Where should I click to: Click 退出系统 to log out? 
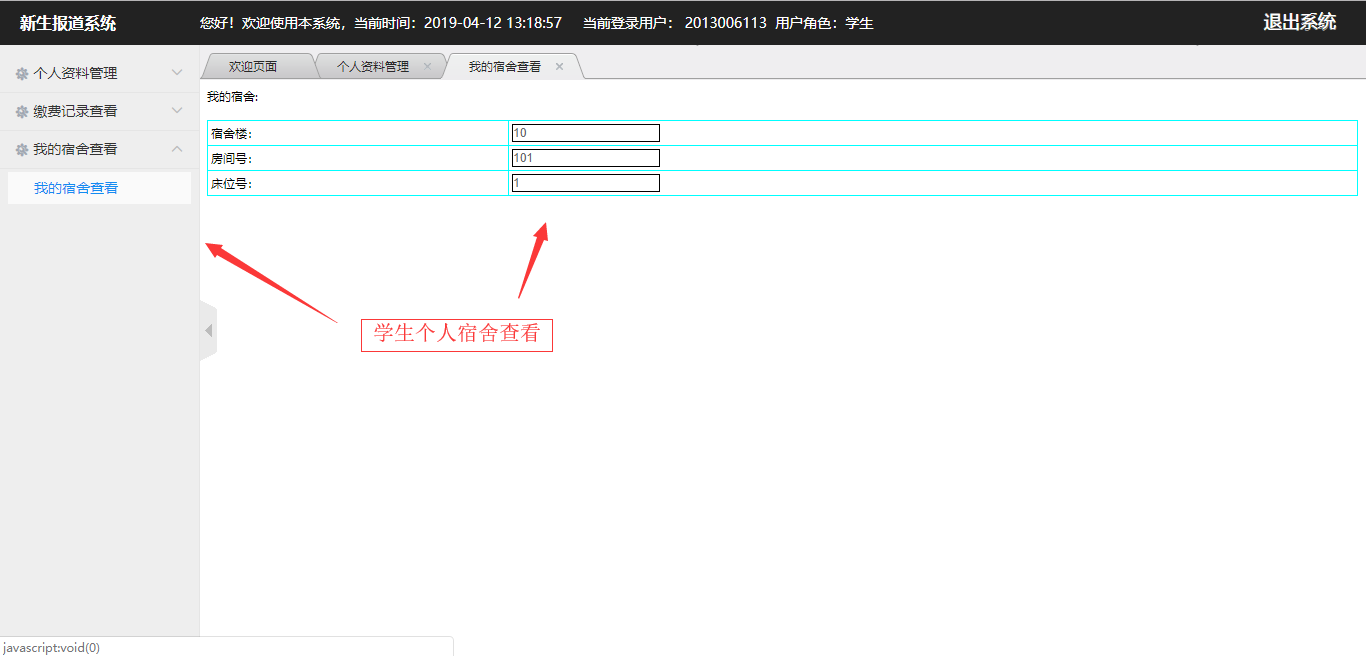pyautogui.click(x=1299, y=22)
